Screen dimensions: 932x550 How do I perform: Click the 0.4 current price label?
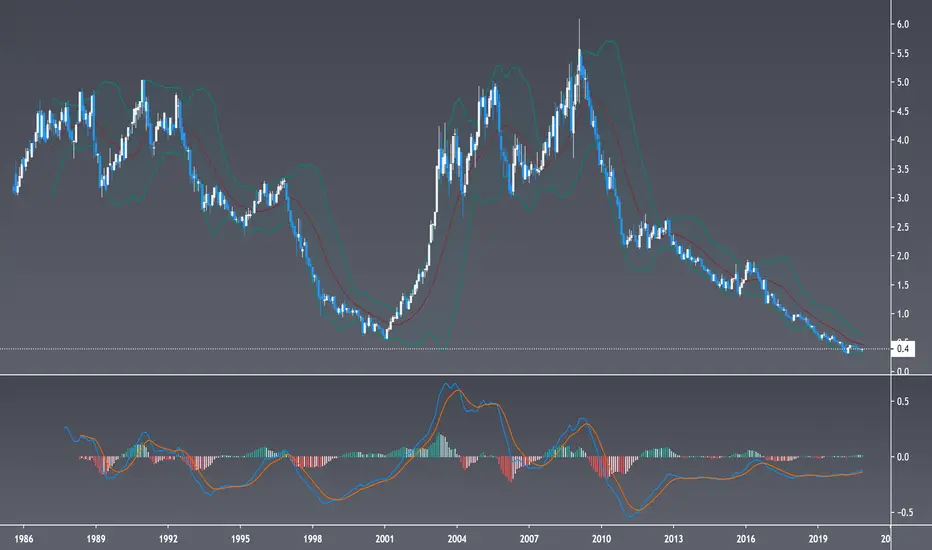[903, 349]
